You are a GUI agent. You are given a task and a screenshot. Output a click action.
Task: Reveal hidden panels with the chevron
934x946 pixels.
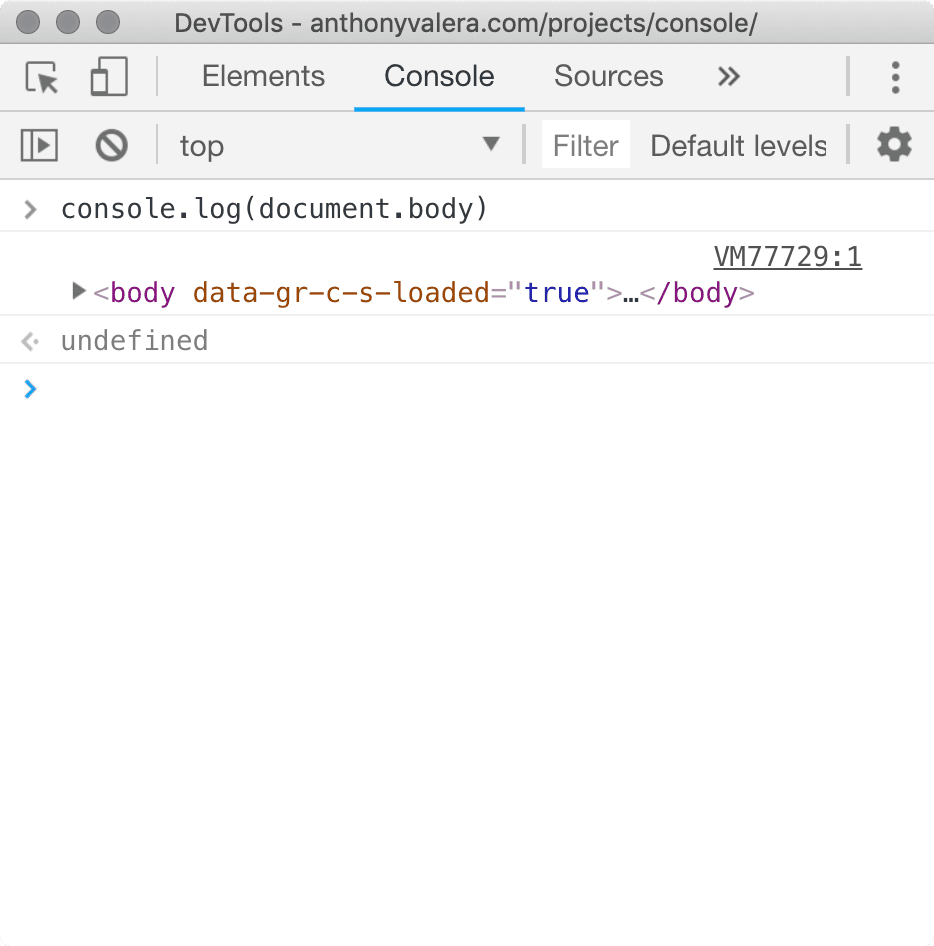(728, 77)
